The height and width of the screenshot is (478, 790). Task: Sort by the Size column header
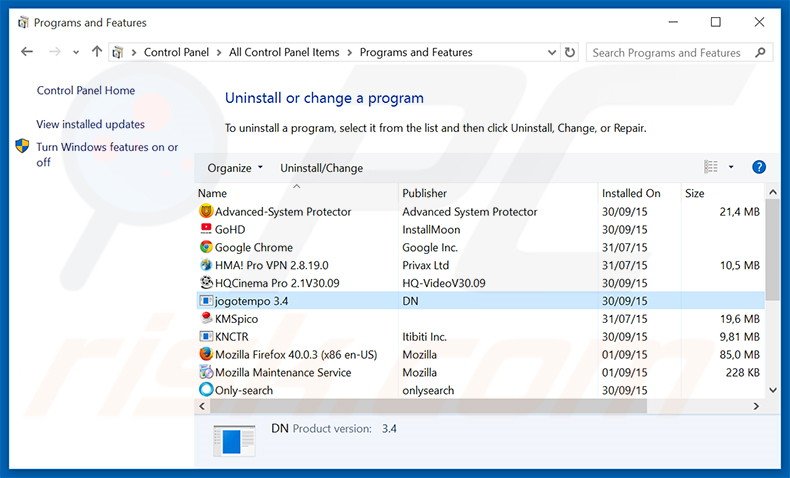pos(723,193)
